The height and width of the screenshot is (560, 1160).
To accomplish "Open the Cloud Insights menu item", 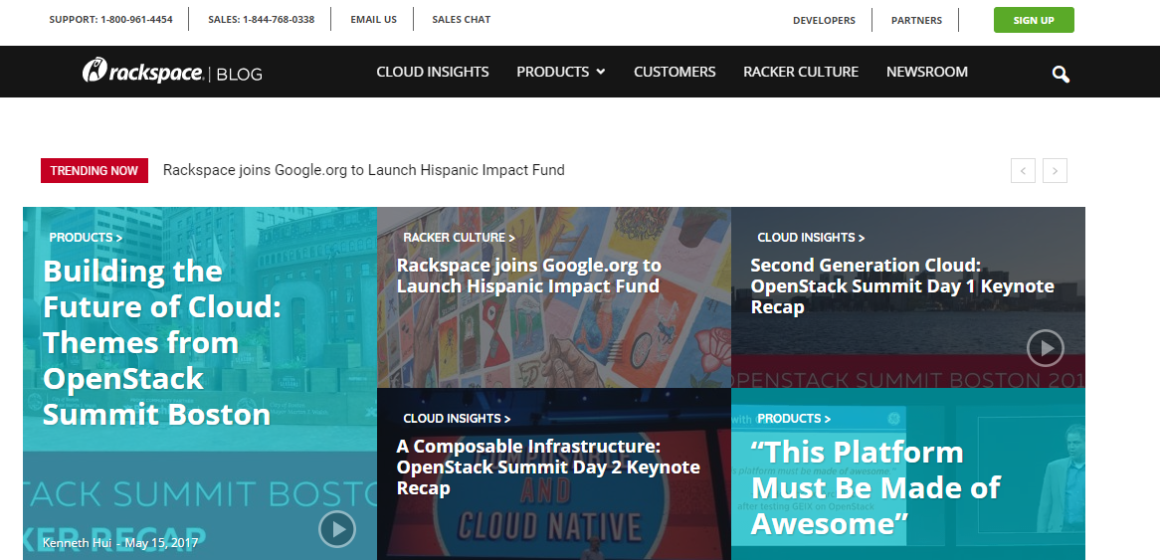I will pos(433,72).
